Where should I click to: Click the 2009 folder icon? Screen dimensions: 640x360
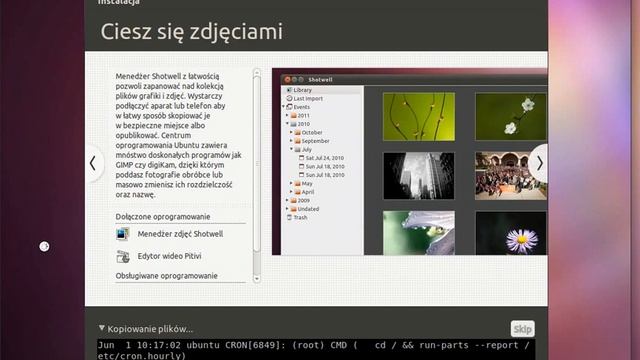293,200
